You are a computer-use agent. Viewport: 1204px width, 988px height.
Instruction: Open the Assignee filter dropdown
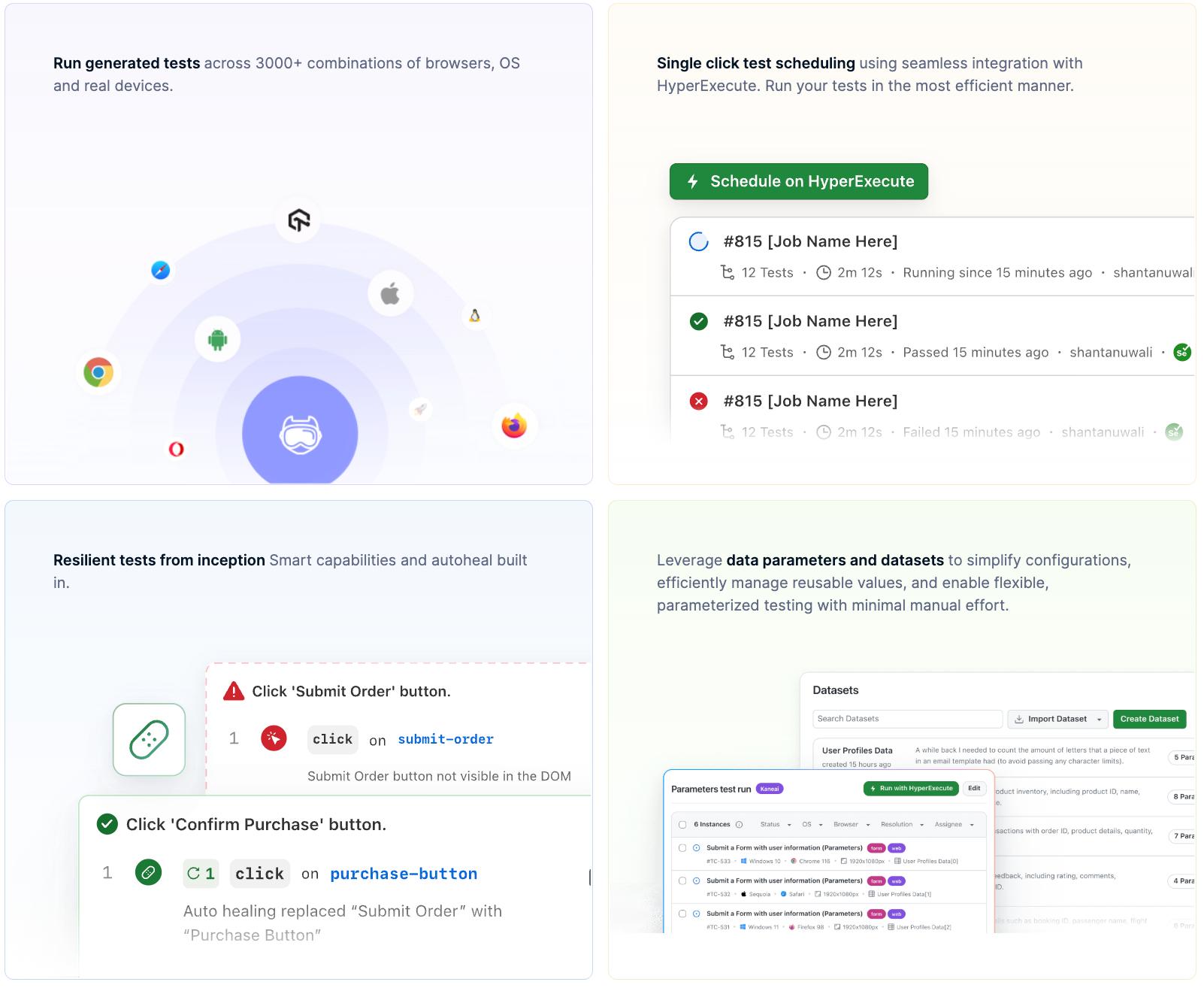click(x=954, y=824)
